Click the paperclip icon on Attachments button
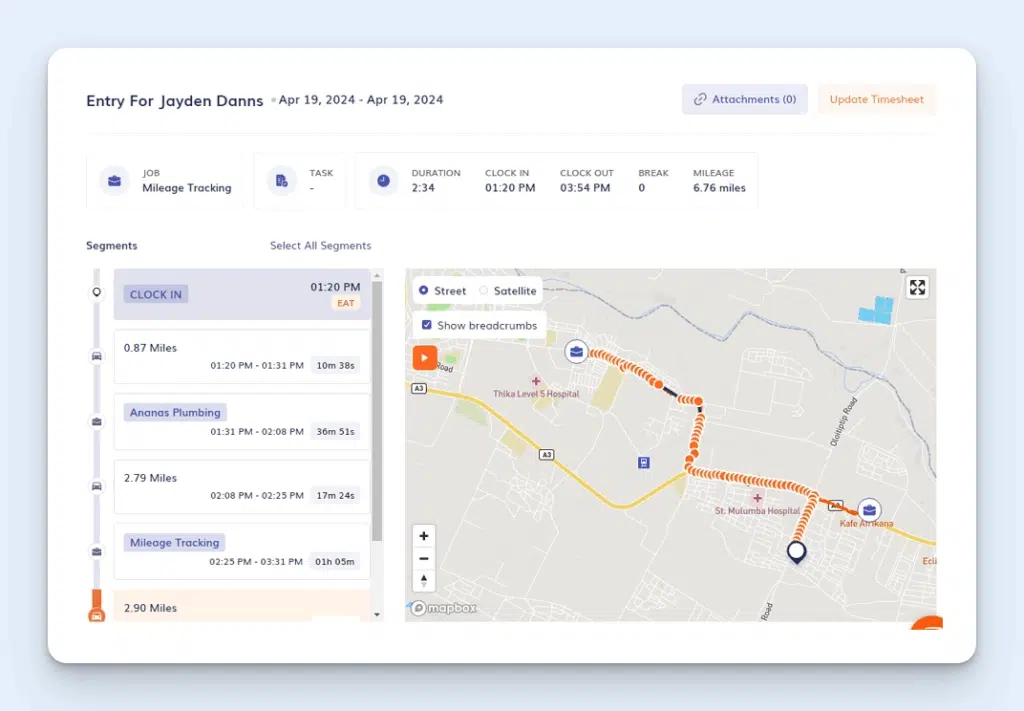 701,99
